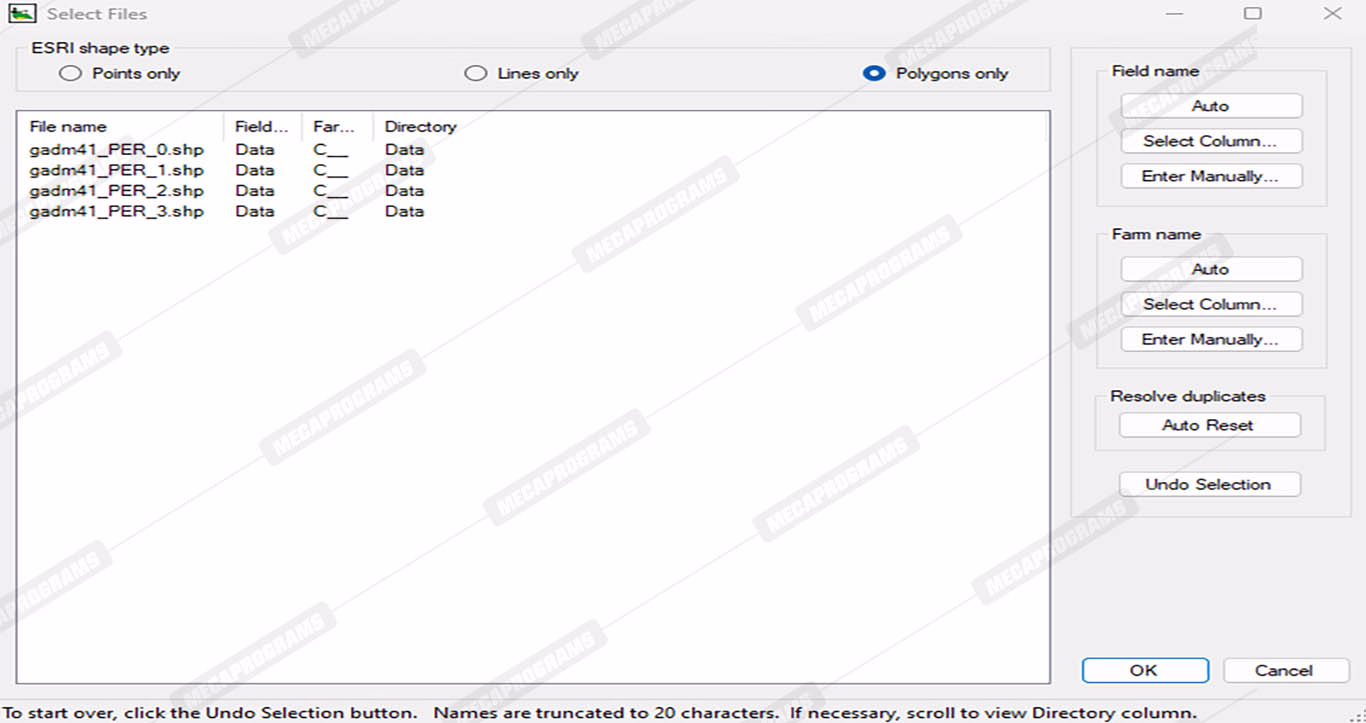Viewport: 1366px width, 723px height.
Task: Confirm the dialog with OK
Action: (1145, 670)
